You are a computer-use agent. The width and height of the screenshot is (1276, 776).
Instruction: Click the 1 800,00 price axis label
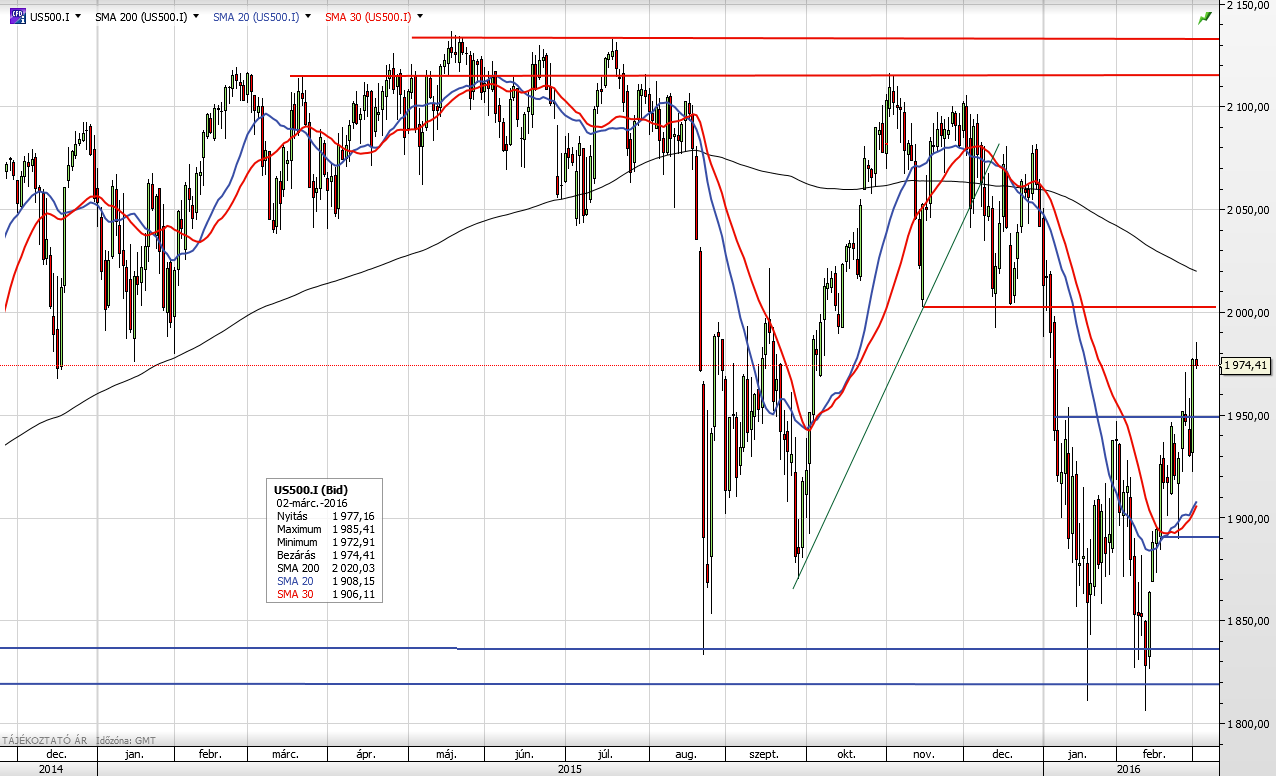(1249, 725)
